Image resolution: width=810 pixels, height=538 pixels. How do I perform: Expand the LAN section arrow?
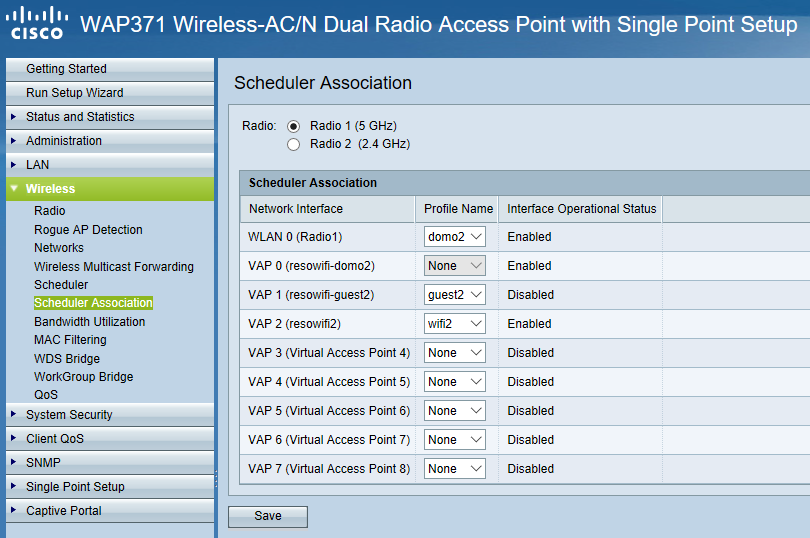(13, 165)
